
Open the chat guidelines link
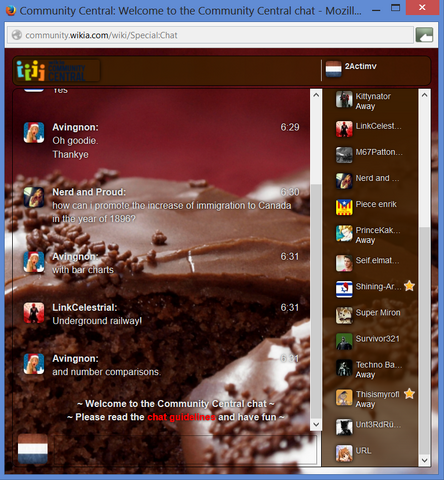[181, 417]
